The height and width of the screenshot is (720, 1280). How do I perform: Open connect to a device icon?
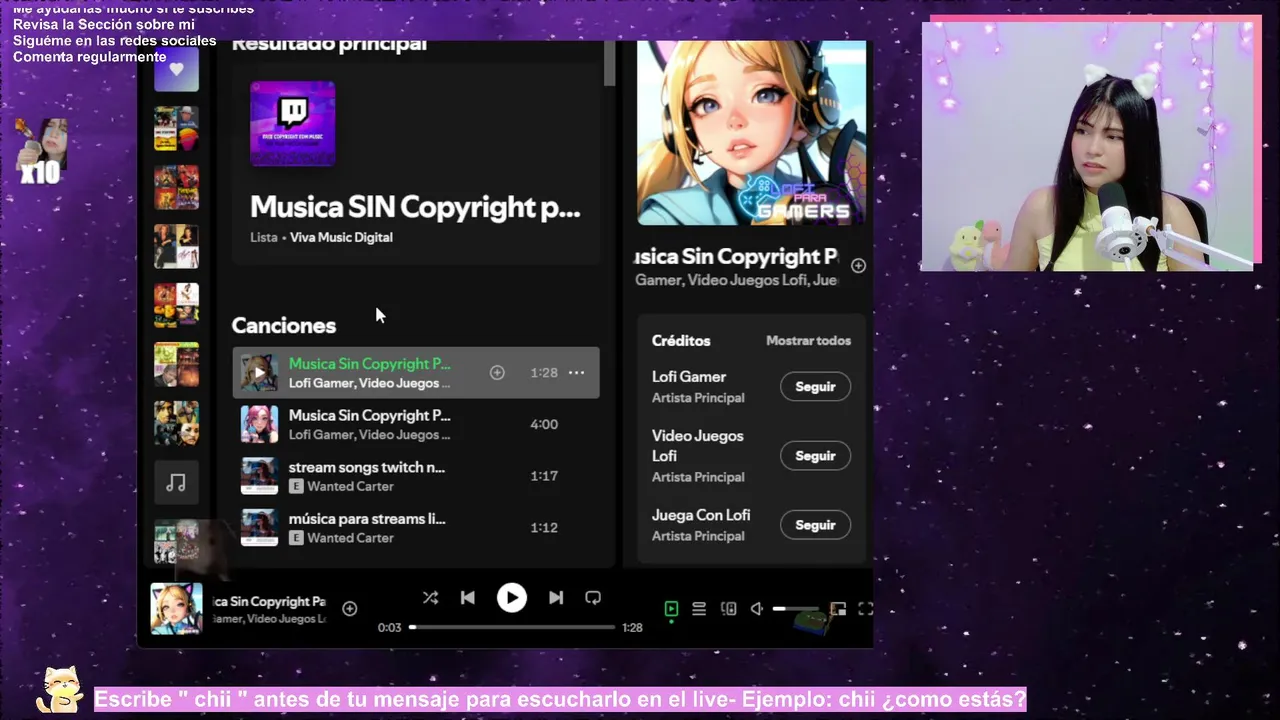[x=729, y=608]
